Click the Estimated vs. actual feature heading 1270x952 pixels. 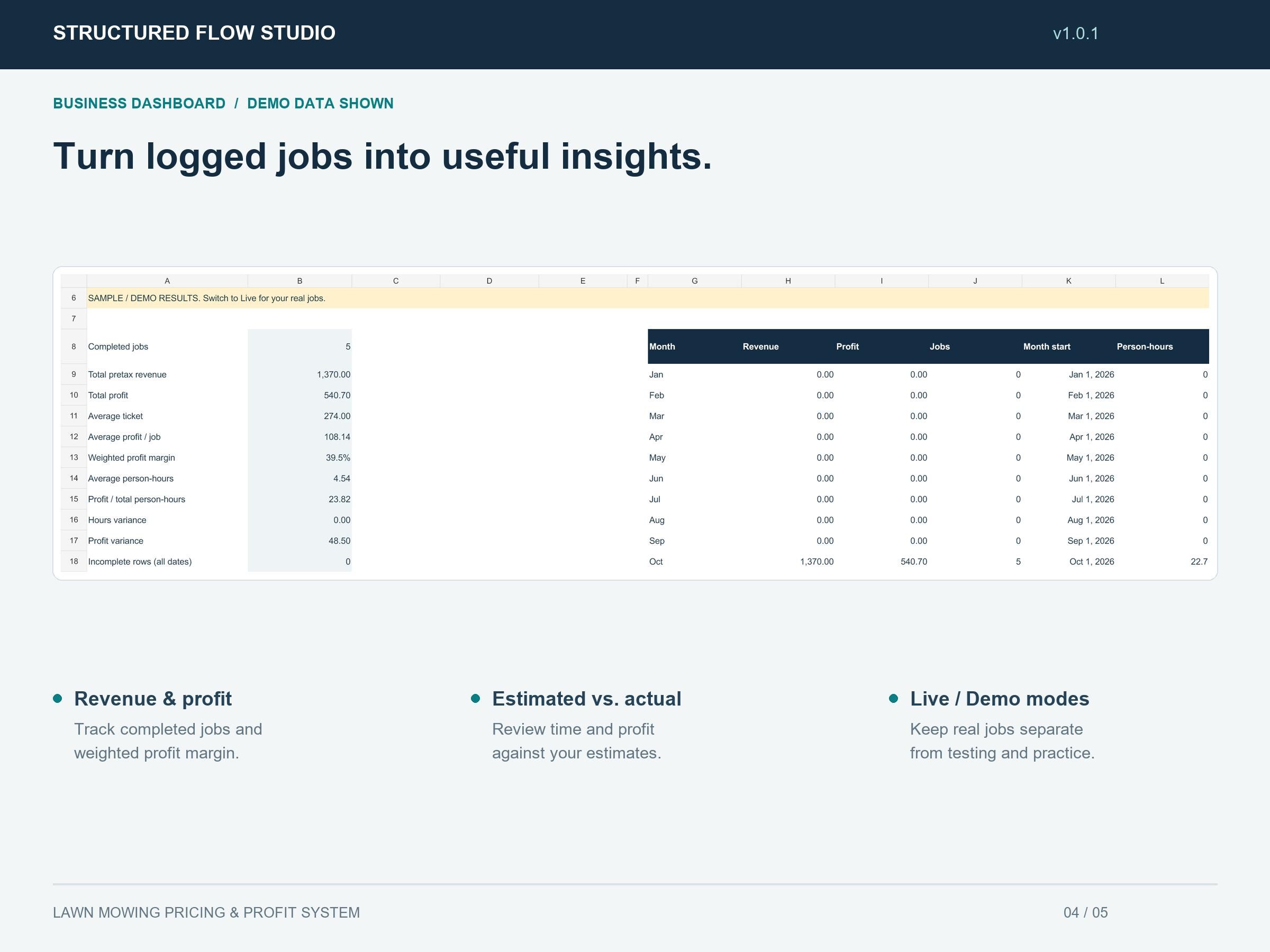coord(587,698)
